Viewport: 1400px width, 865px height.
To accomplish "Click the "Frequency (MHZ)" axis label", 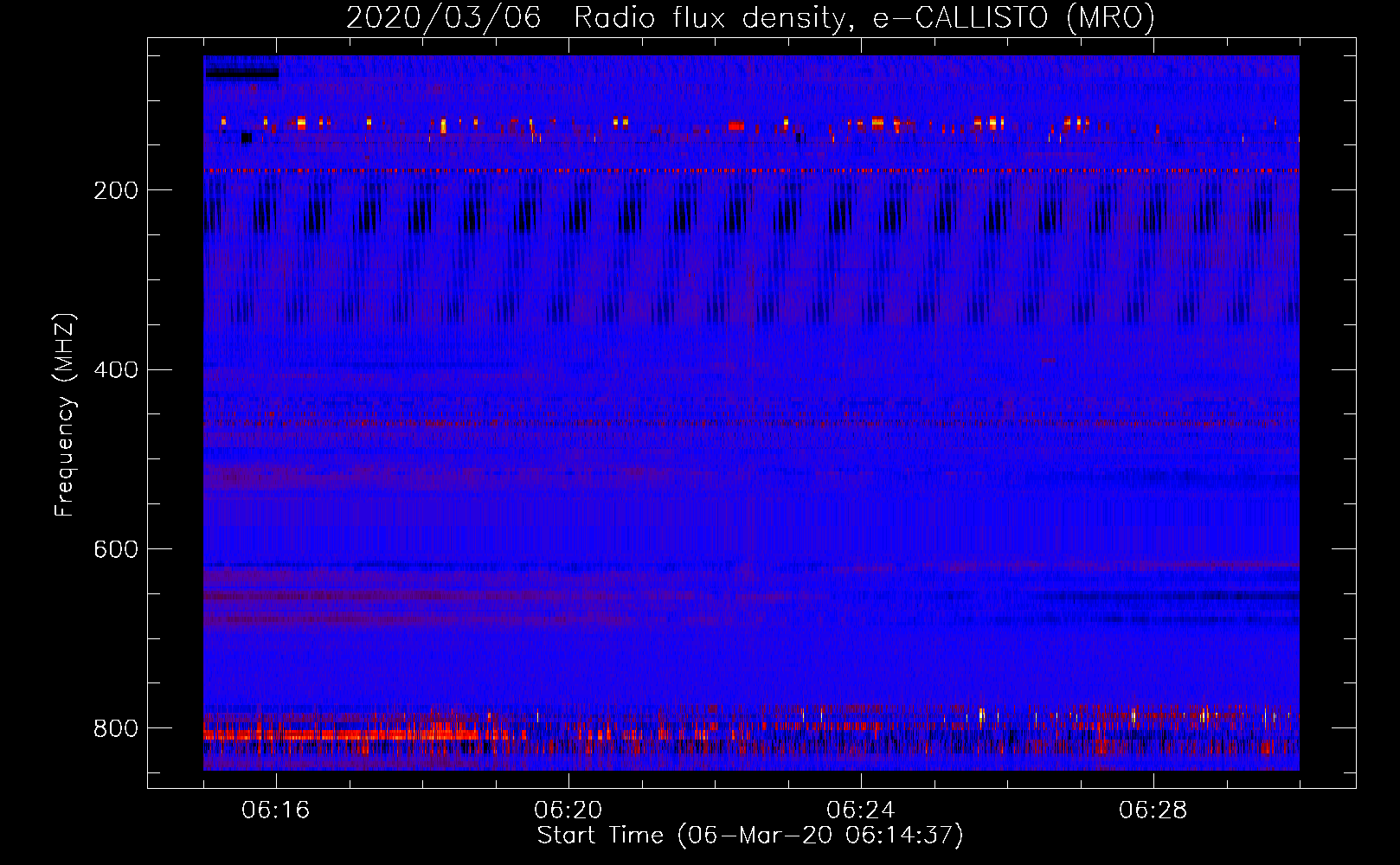I will pos(65,414).
